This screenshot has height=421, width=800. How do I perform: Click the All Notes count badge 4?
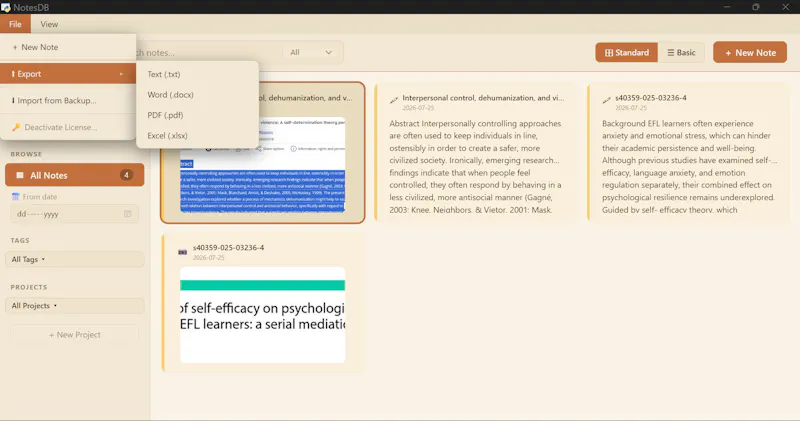(126, 175)
